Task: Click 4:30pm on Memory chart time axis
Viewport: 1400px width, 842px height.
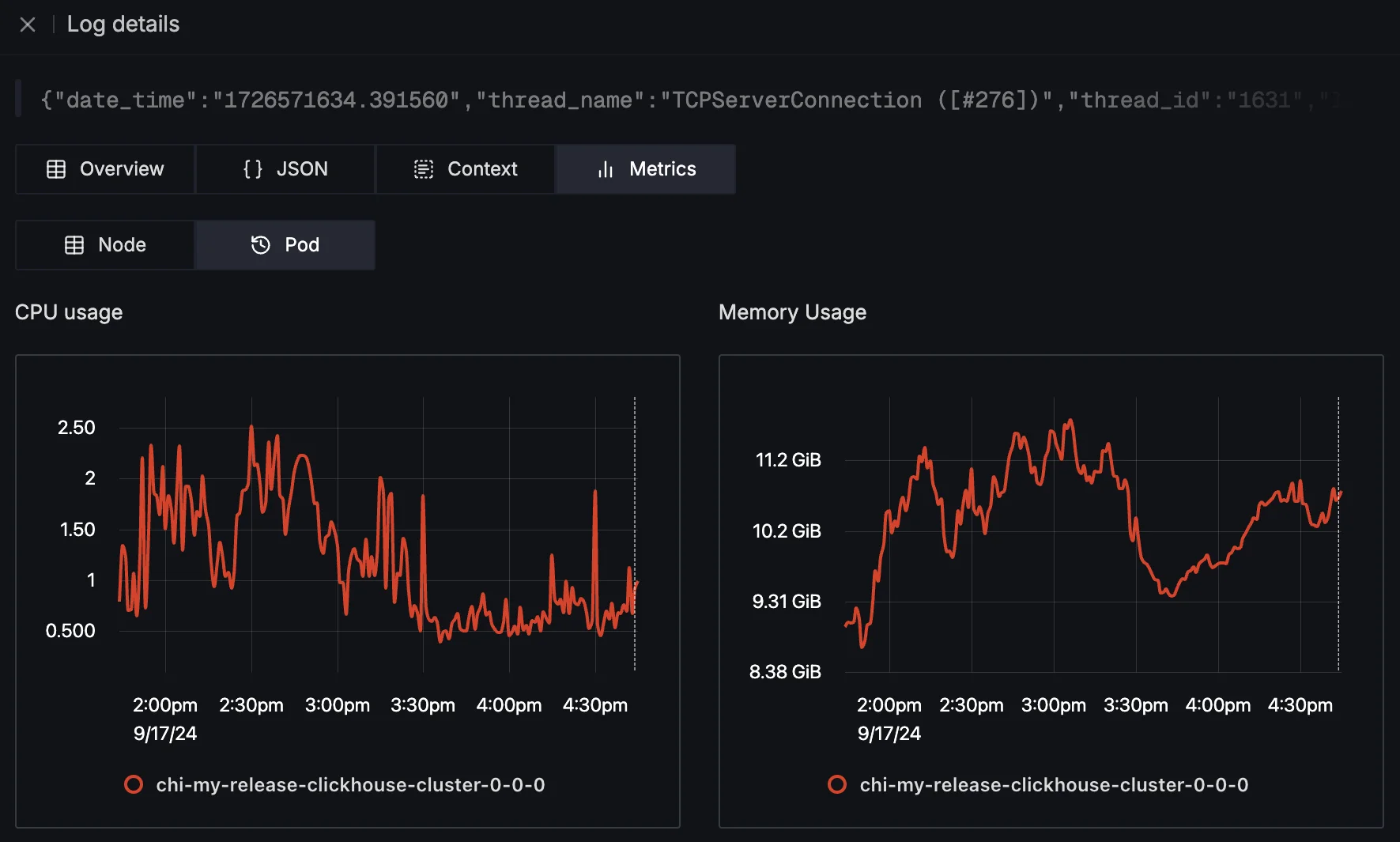Action: 1300,705
